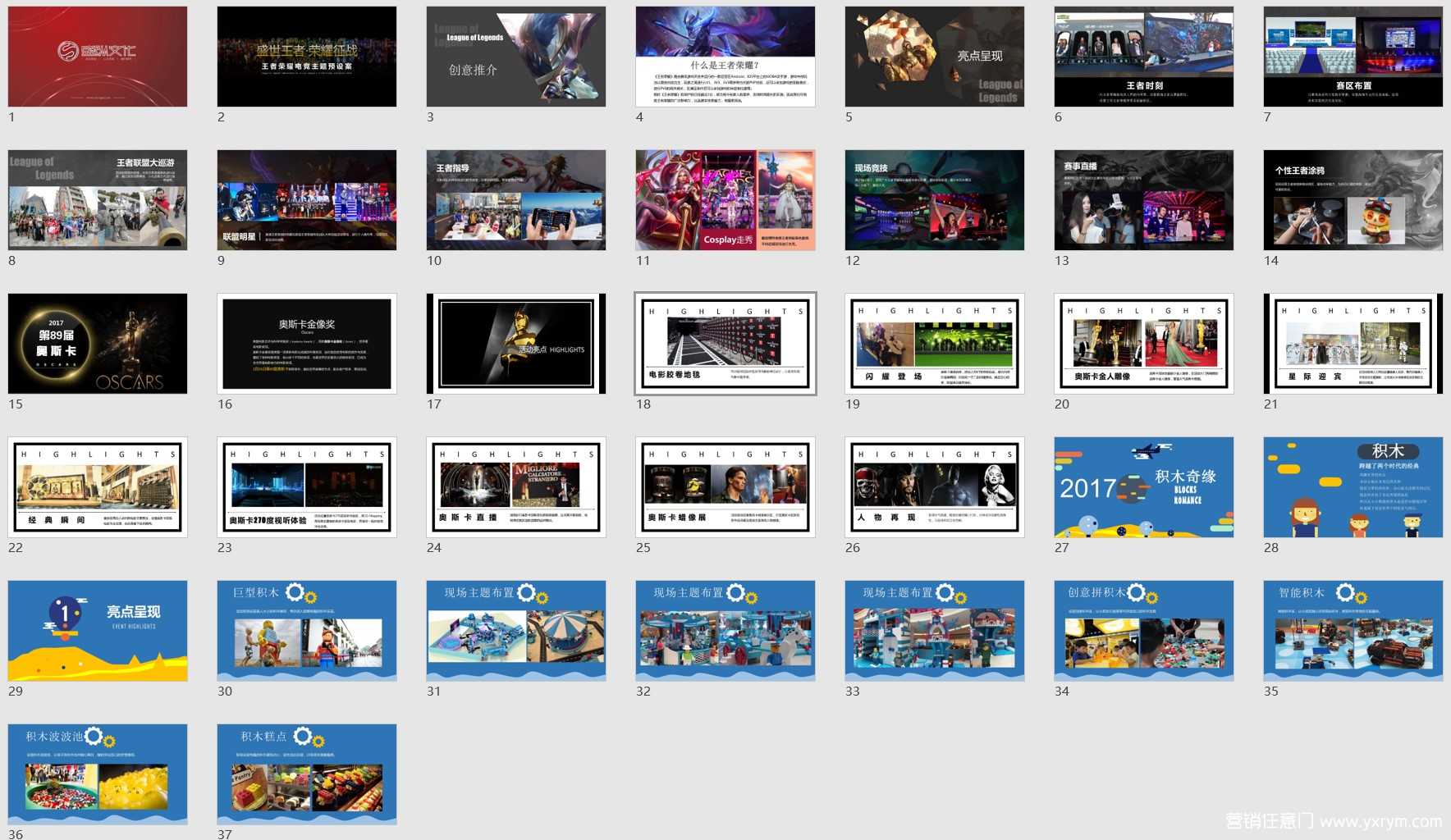The width and height of the screenshot is (1451, 840).
Task: Select slide 15 第89届奥斯卡 Oscars
Action: [x=98, y=344]
